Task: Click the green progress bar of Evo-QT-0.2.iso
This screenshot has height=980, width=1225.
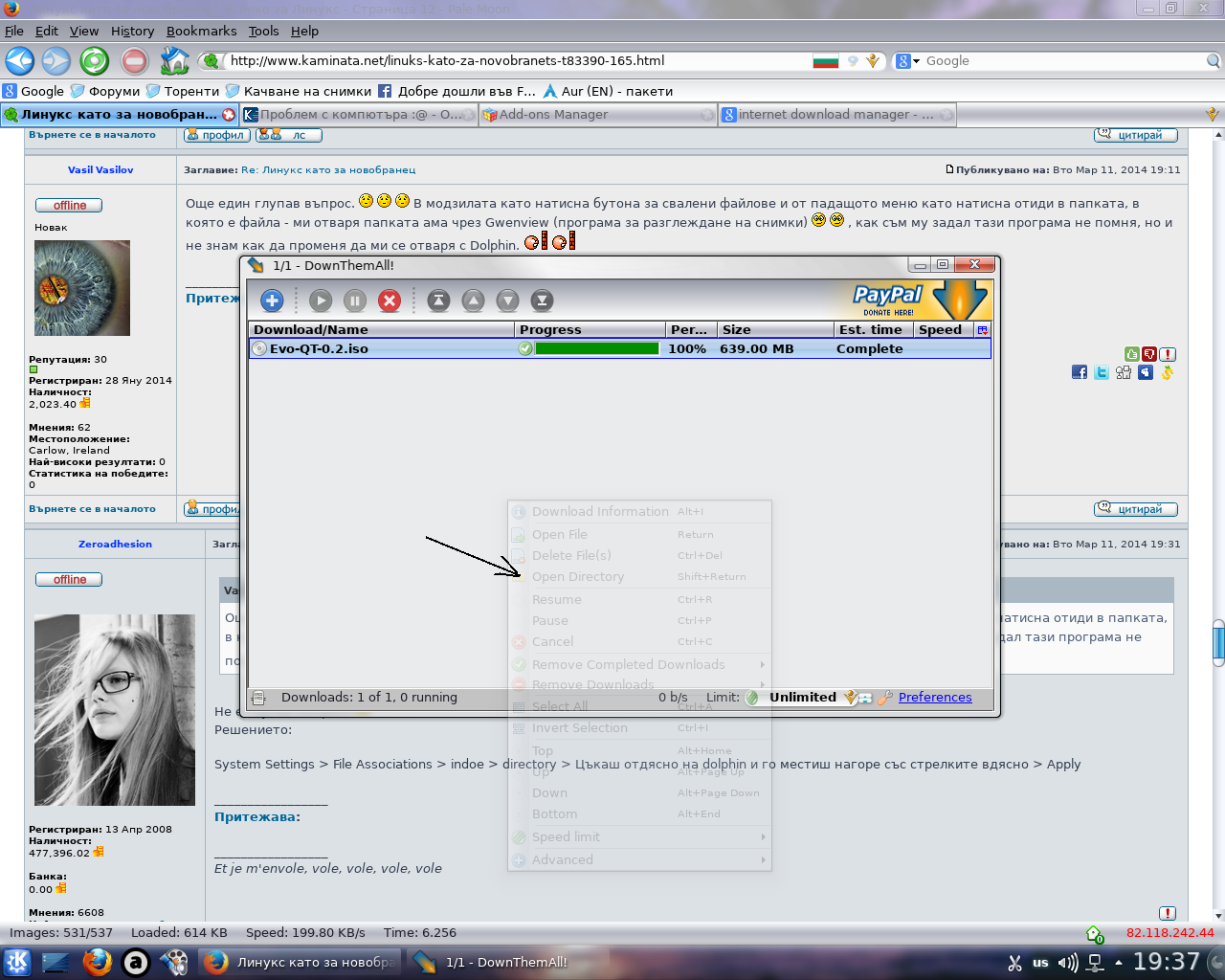Action: click(597, 348)
